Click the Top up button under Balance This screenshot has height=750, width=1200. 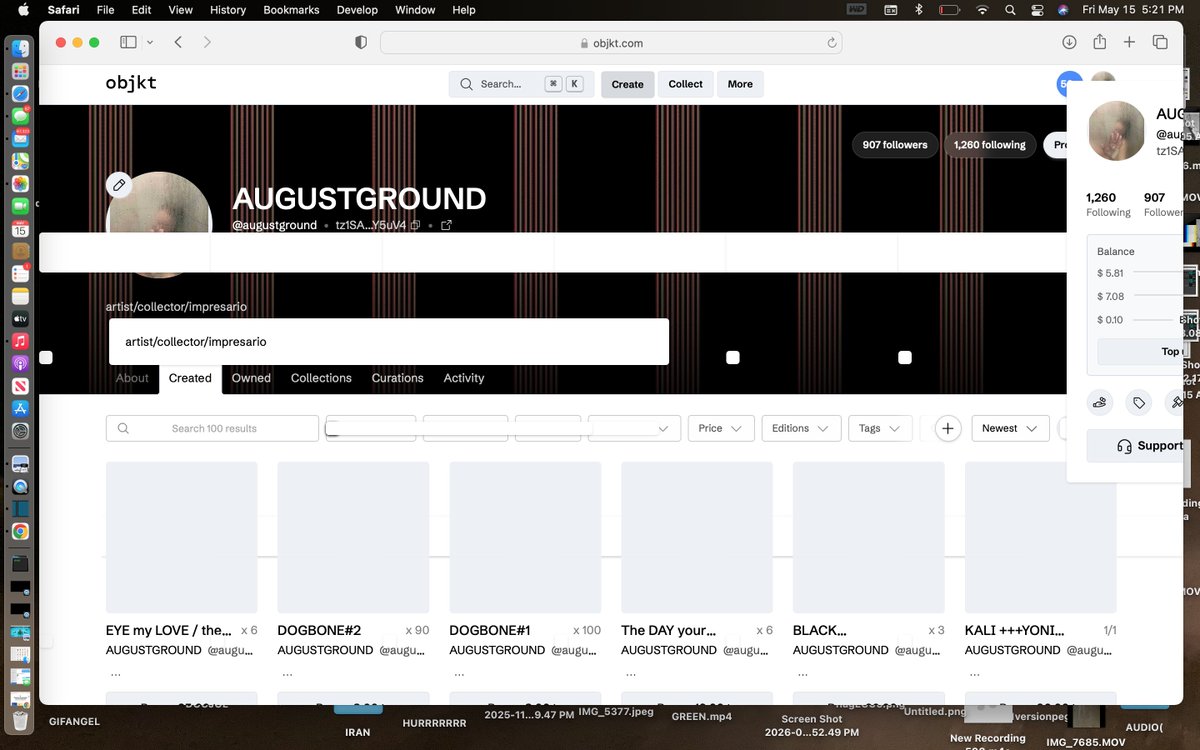(1141, 351)
